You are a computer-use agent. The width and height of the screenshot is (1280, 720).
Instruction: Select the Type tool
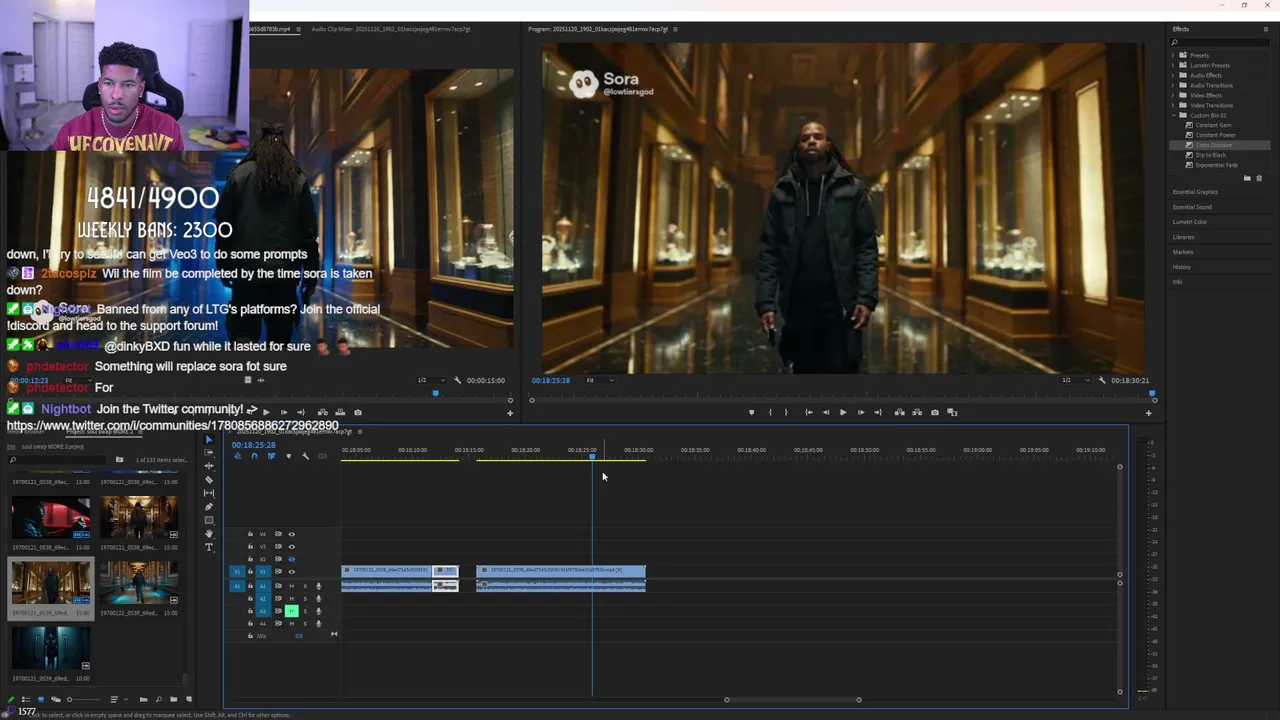(209, 547)
